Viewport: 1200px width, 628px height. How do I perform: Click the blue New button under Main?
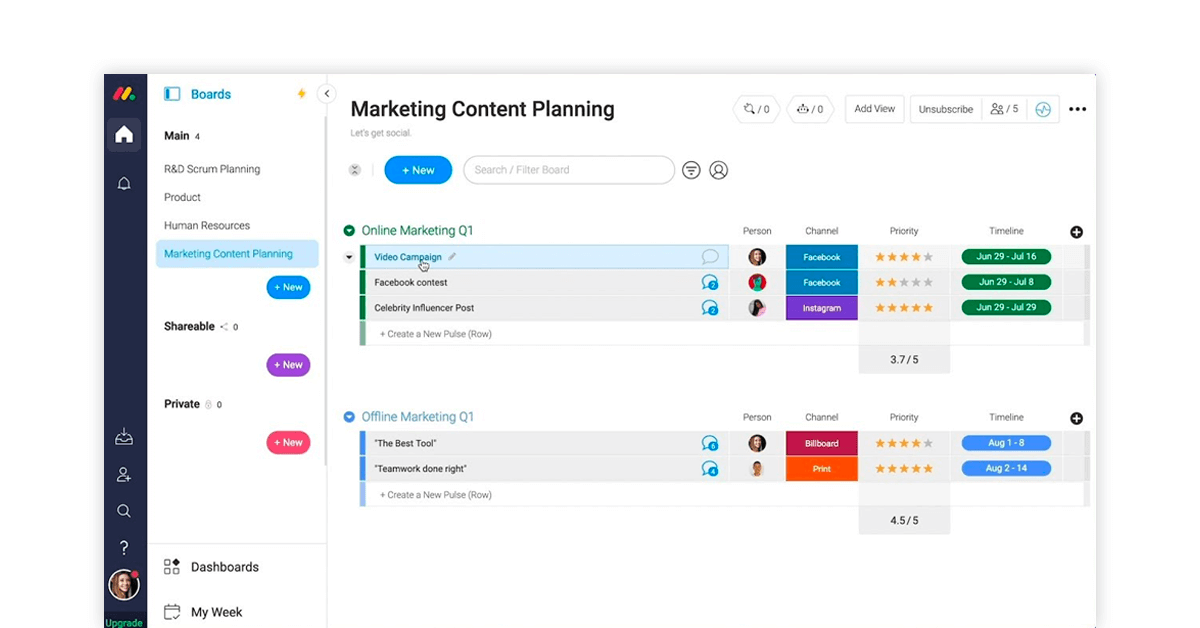click(288, 287)
